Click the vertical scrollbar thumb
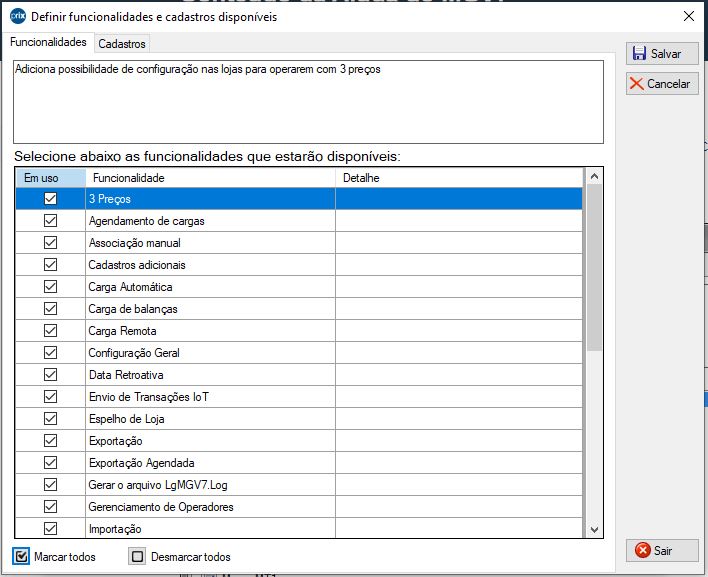The image size is (708, 577). (x=594, y=268)
